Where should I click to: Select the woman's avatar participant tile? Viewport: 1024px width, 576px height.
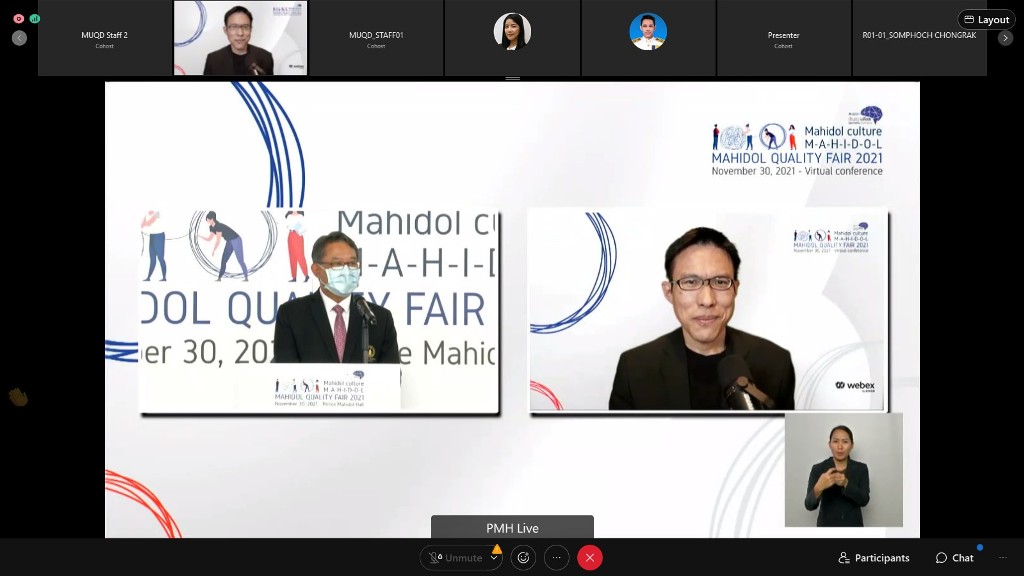pos(512,38)
